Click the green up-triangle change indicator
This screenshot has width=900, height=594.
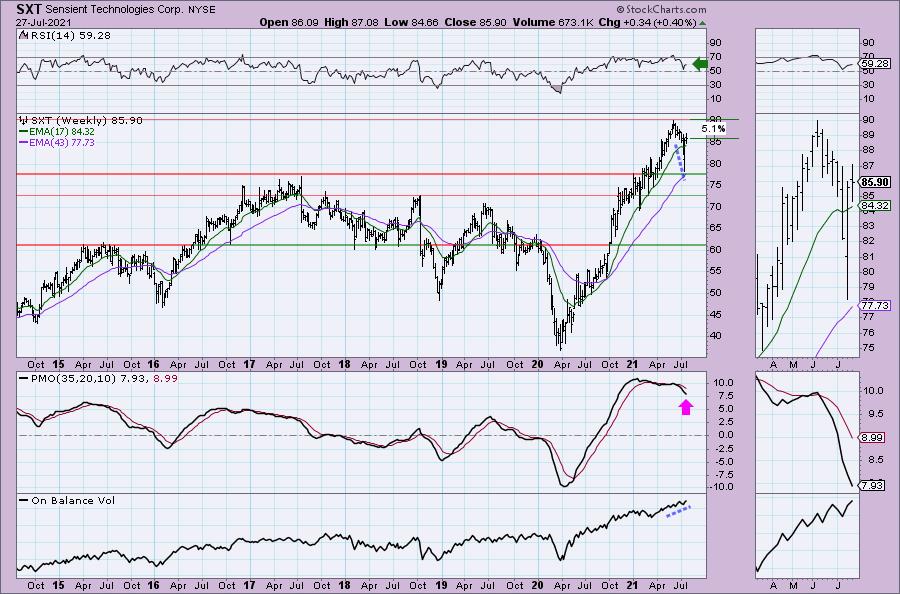[x=703, y=23]
